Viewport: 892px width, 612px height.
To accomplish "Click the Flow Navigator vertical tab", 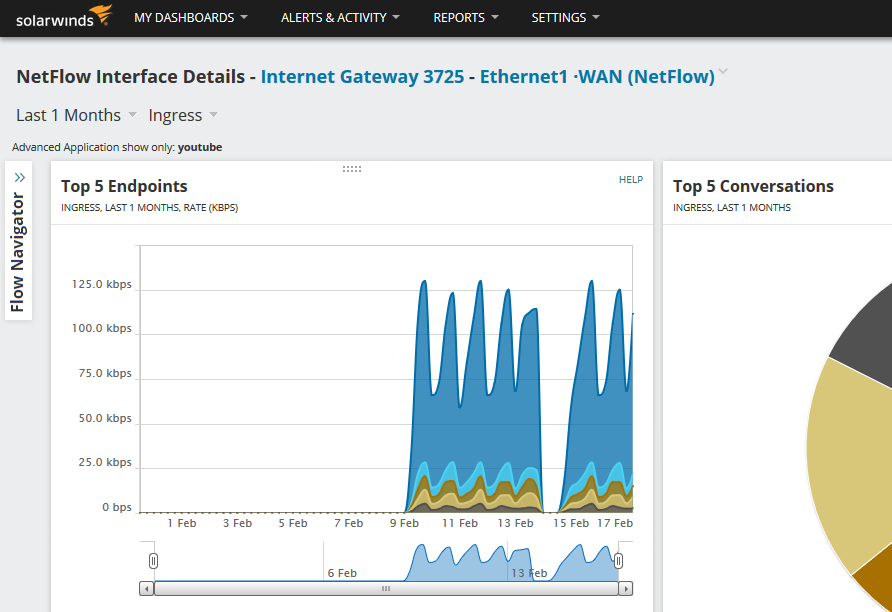I will 18,252.
